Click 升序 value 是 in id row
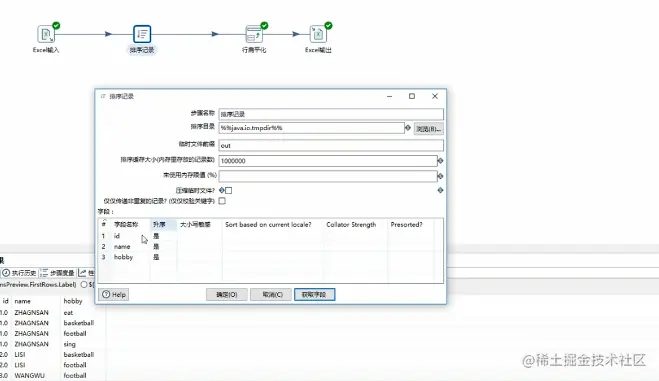The height and width of the screenshot is (381, 659). point(156,236)
